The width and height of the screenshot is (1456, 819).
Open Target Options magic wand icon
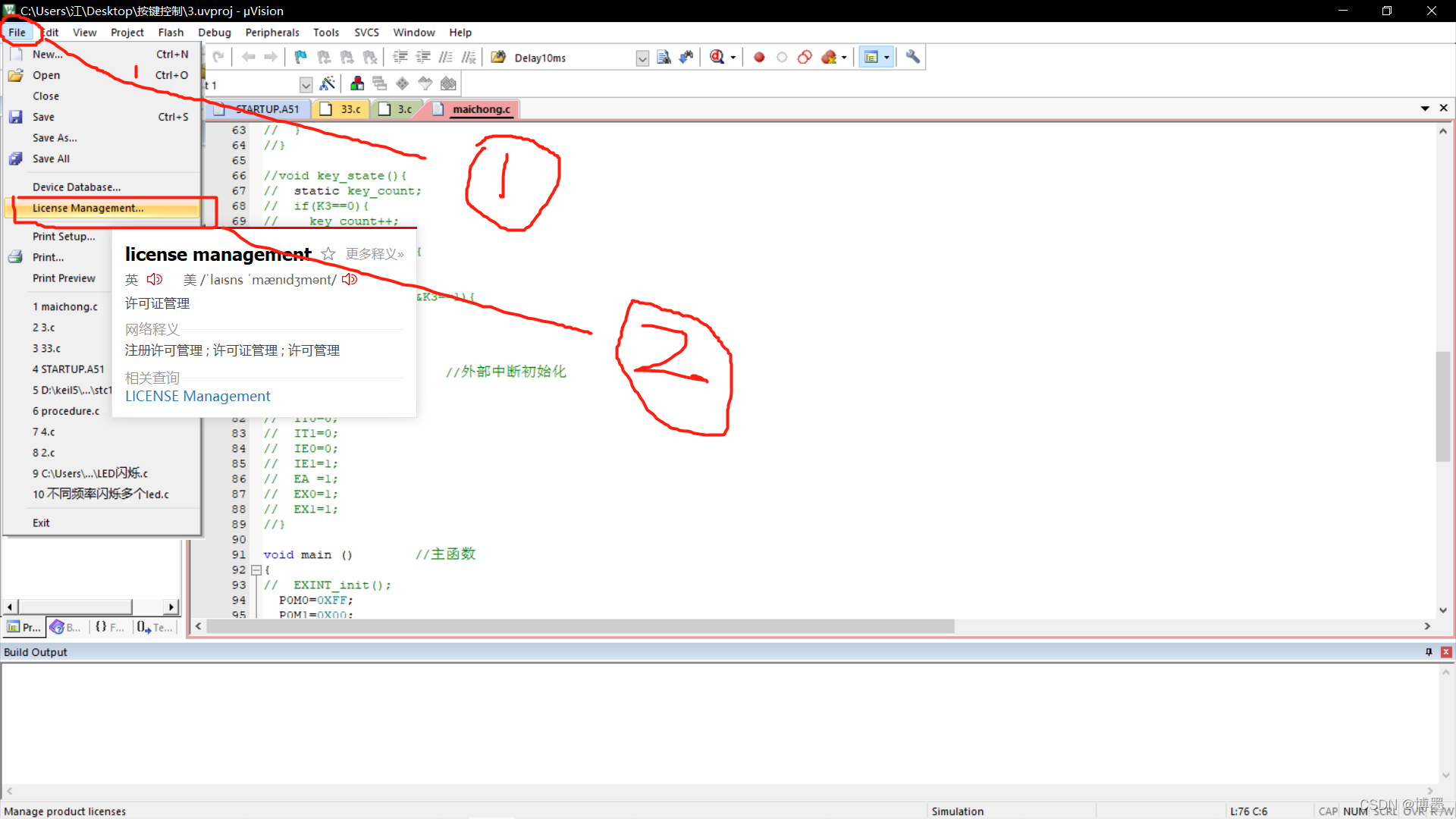pyautogui.click(x=328, y=83)
